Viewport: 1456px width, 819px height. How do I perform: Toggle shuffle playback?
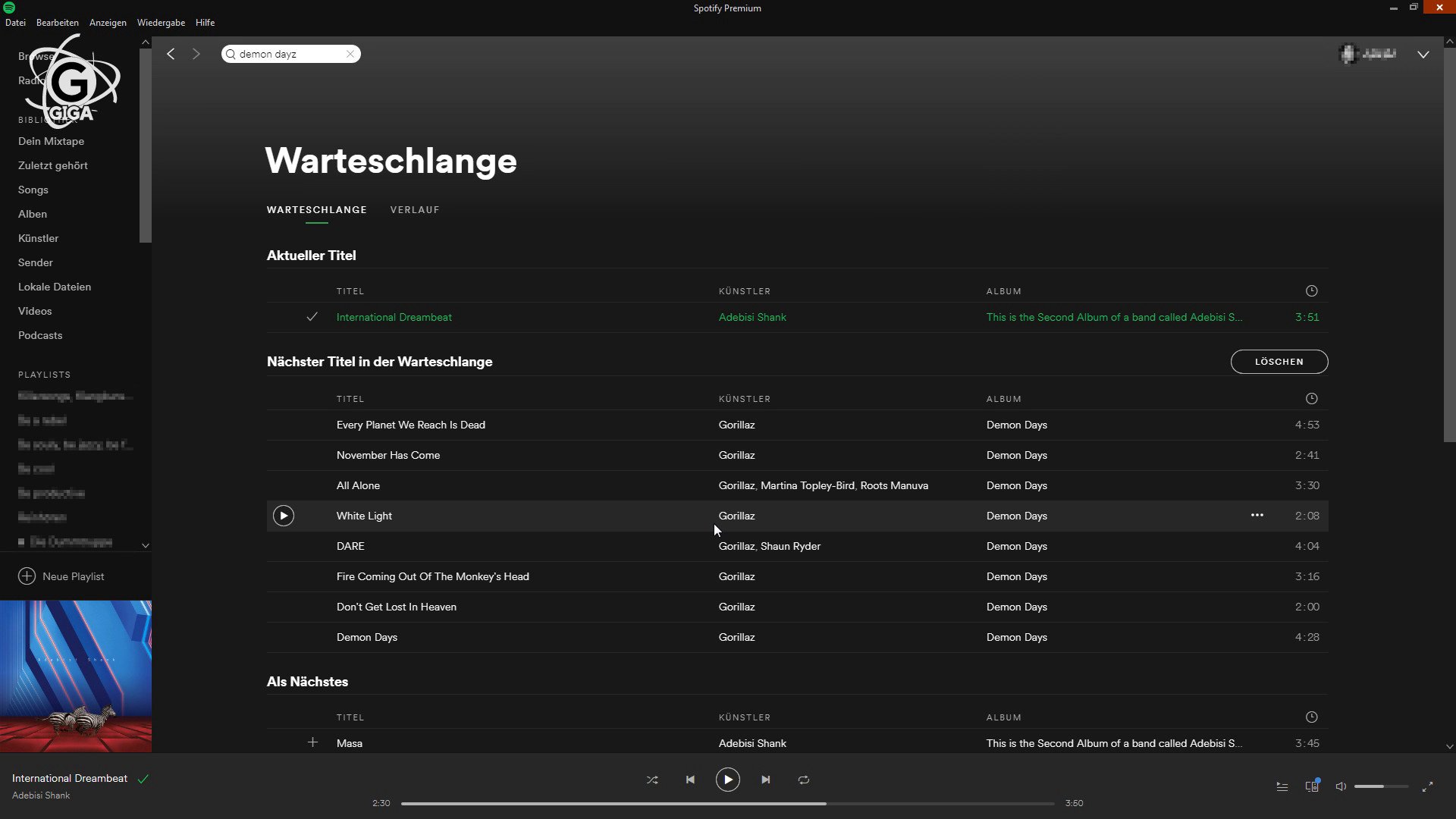click(x=652, y=780)
